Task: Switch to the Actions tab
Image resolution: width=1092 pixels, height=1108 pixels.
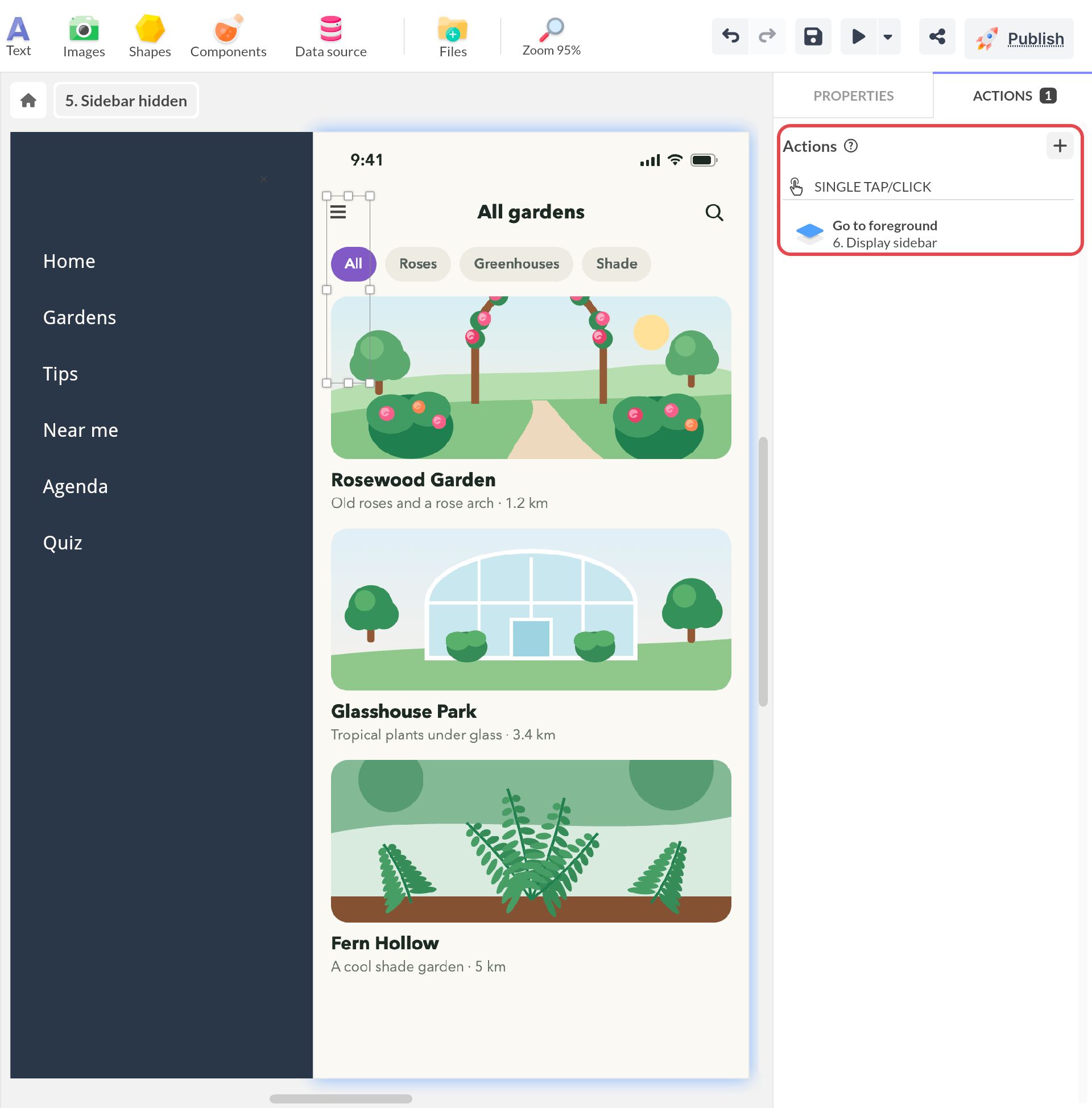Action: (x=1014, y=96)
